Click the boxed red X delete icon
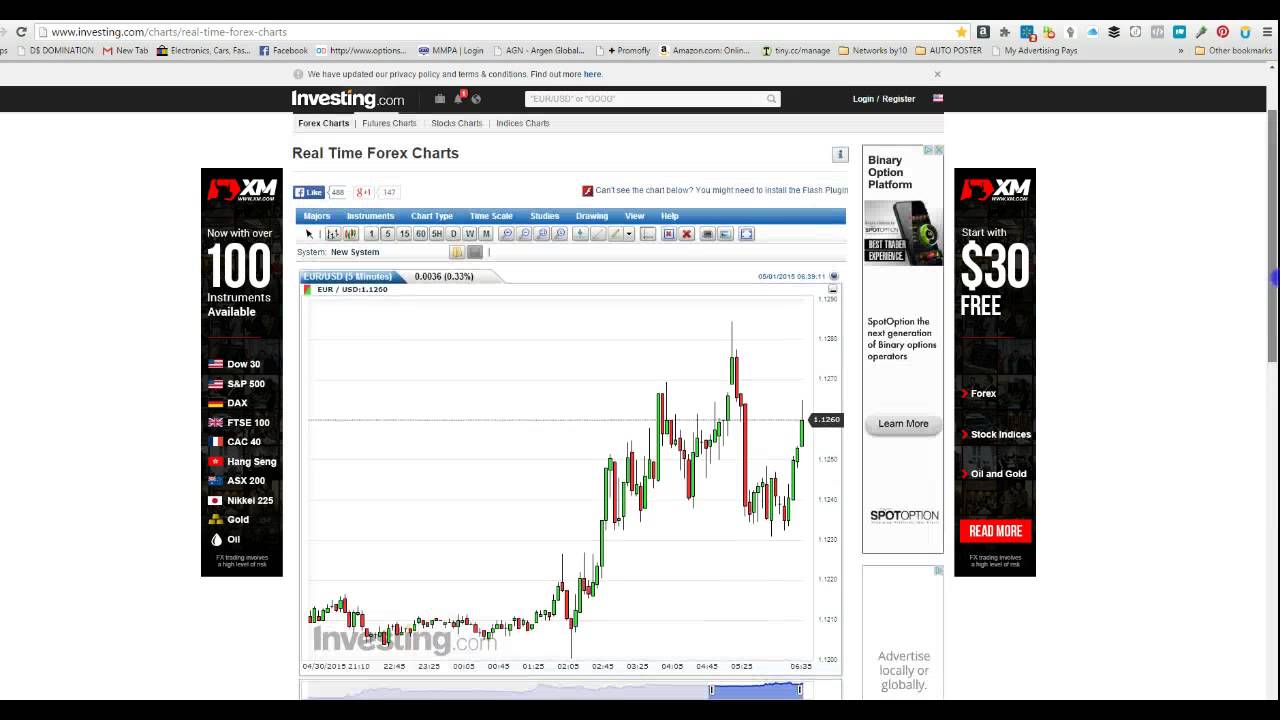This screenshot has width=1280, height=720. coord(669,234)
